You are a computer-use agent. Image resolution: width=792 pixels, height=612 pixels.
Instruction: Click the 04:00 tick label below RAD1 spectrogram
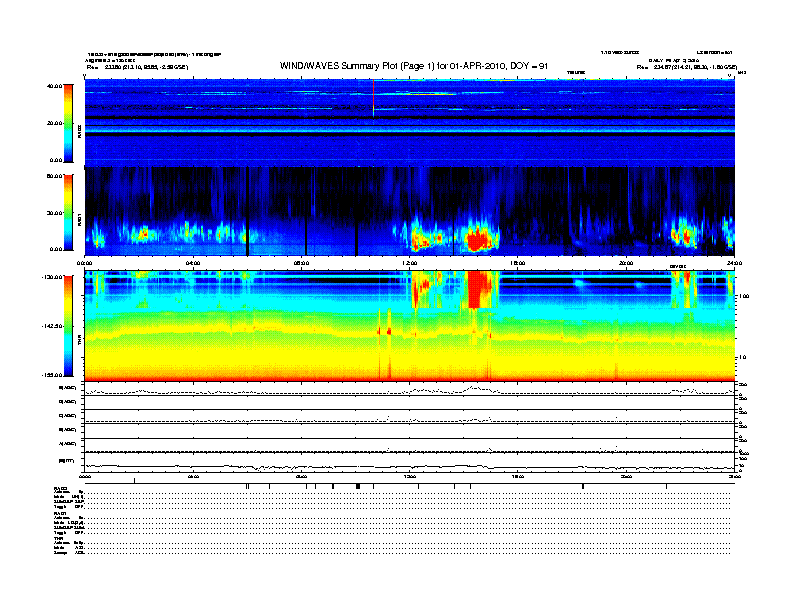pos(193,263)
